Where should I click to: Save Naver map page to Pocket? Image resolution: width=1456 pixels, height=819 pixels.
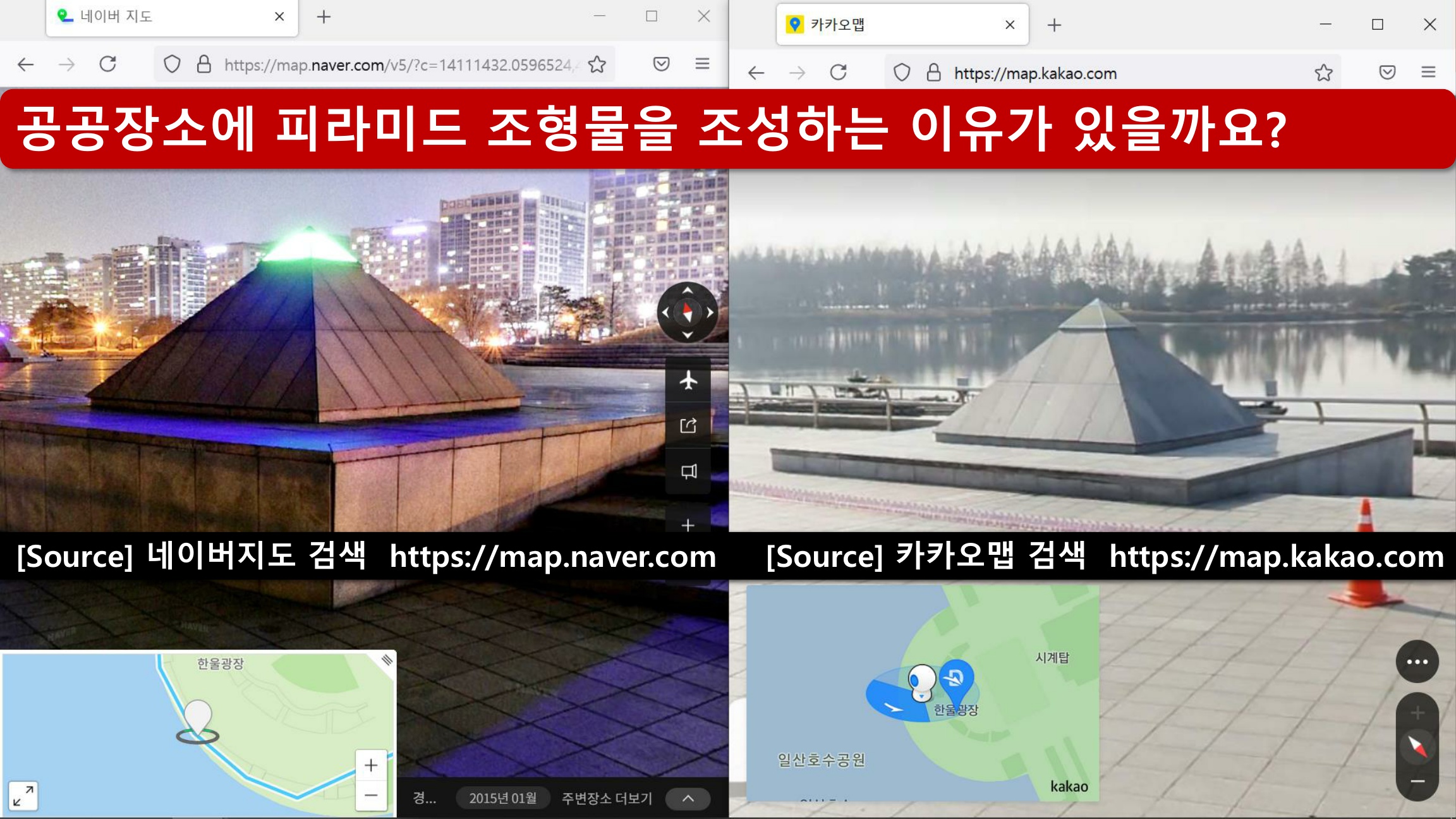pos(661,64)
